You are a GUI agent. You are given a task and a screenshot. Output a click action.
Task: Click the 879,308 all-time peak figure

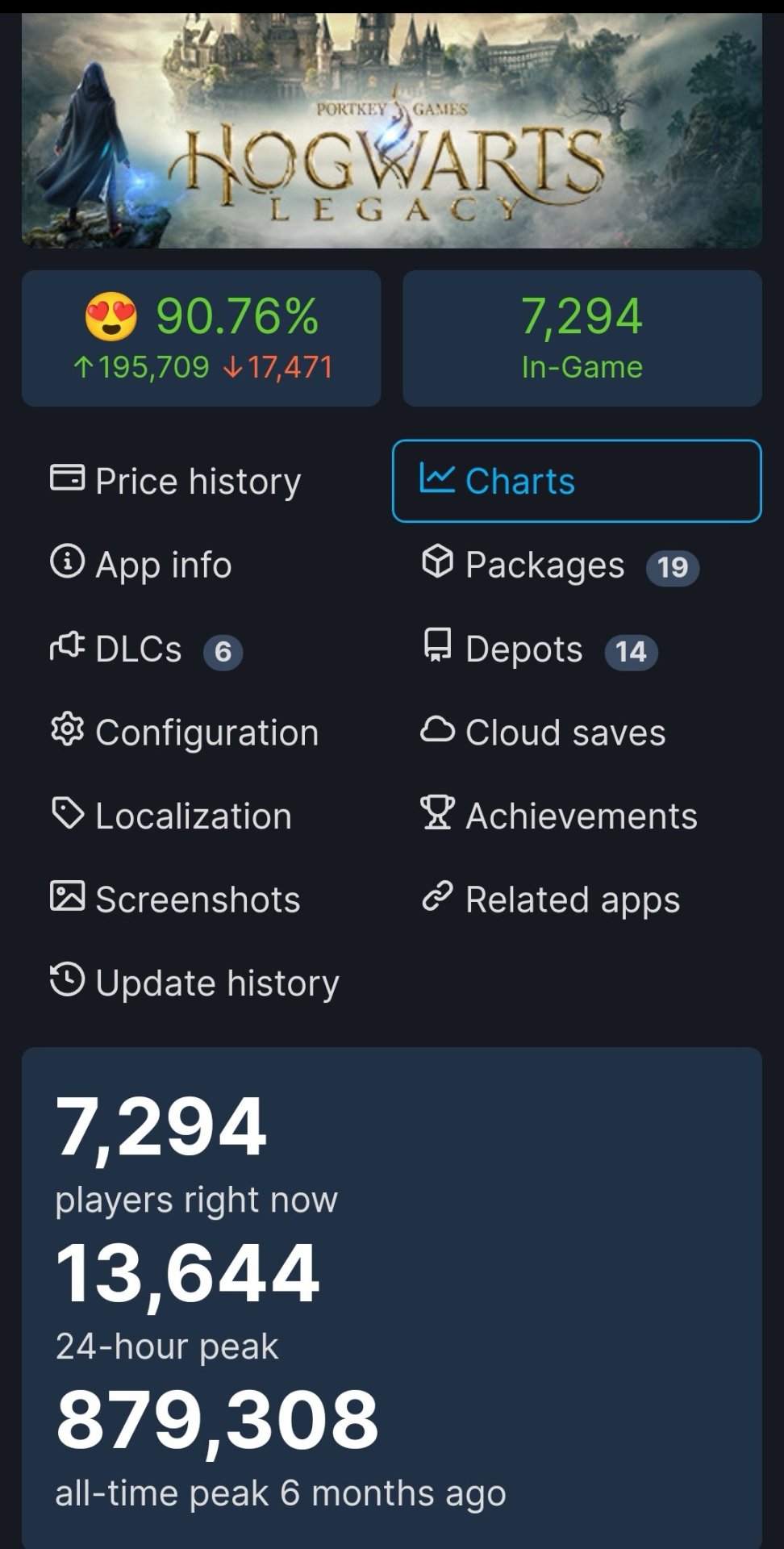coord(217,1418)
